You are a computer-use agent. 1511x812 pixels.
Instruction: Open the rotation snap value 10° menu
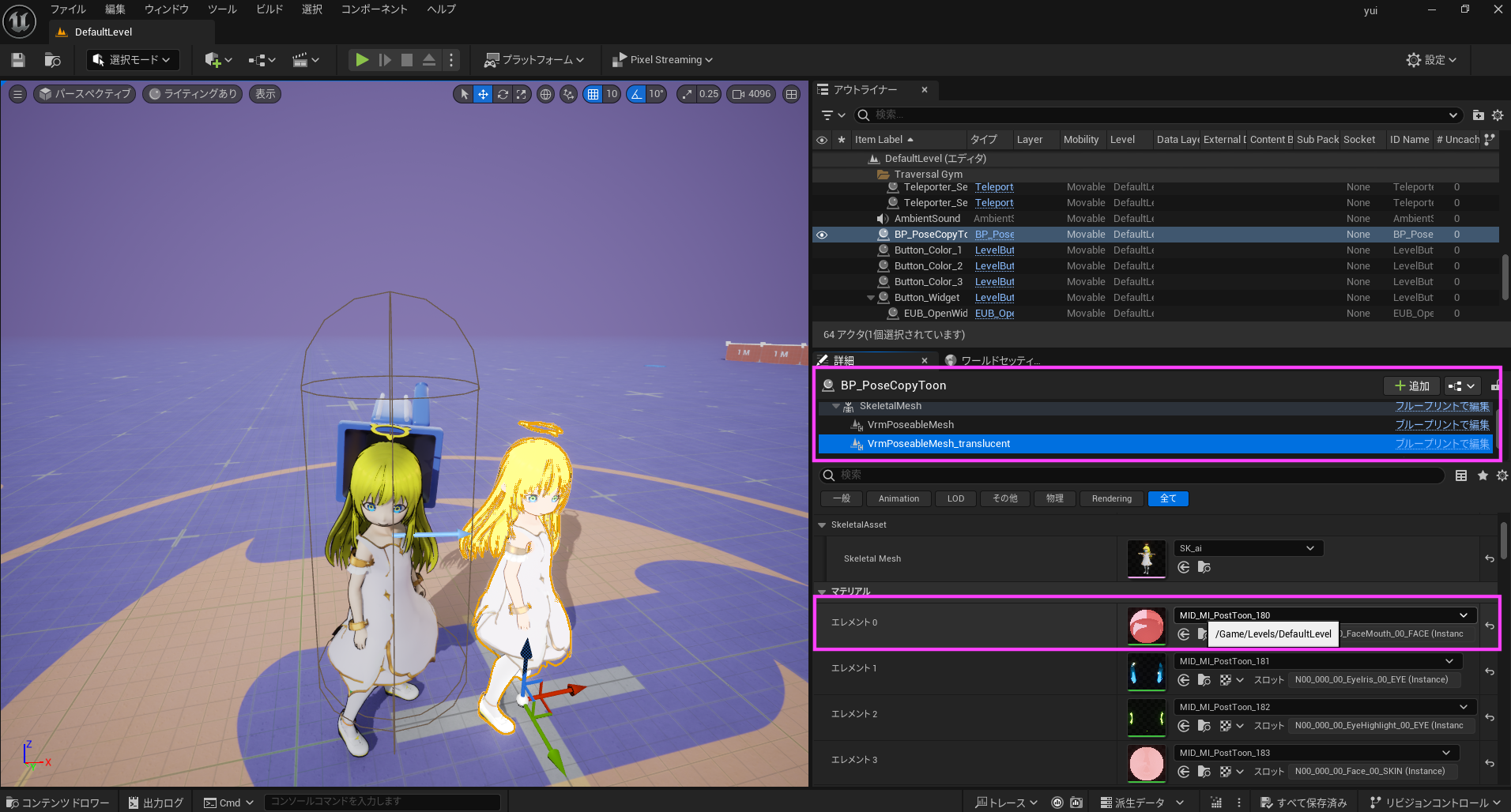656,94
